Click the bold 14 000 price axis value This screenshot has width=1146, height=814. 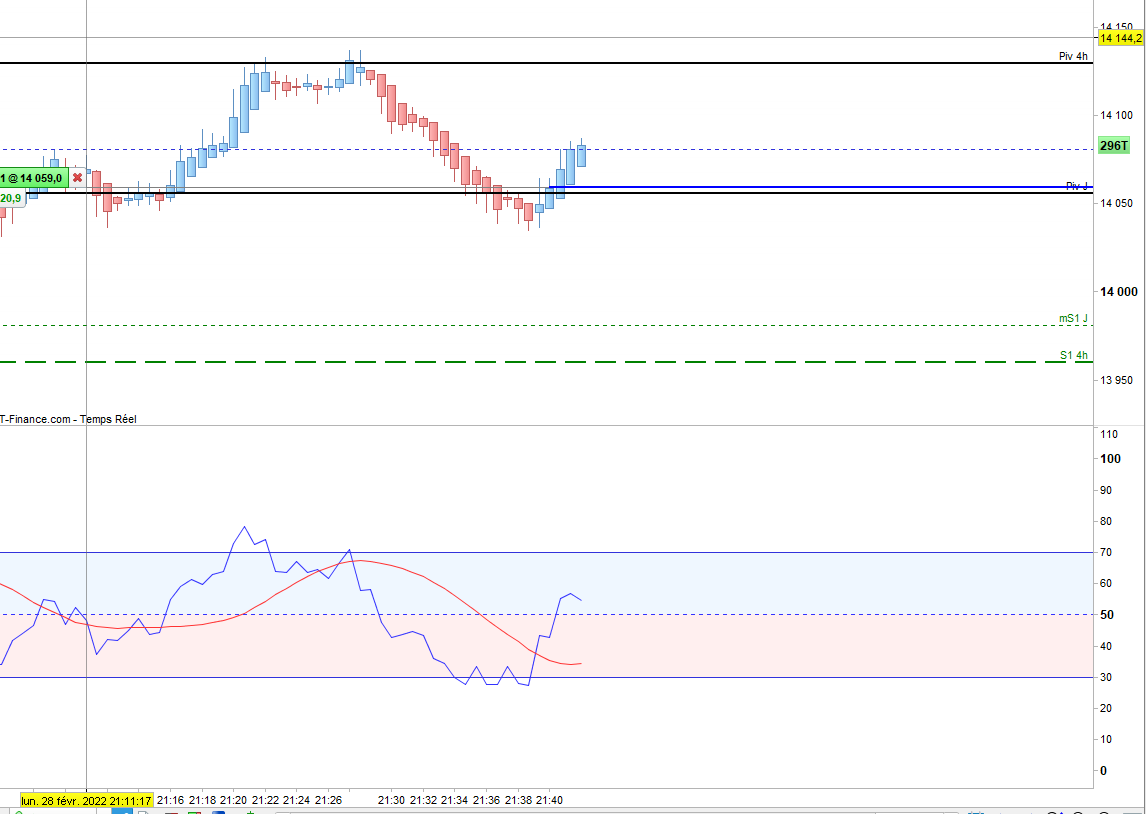[1118, 292]
